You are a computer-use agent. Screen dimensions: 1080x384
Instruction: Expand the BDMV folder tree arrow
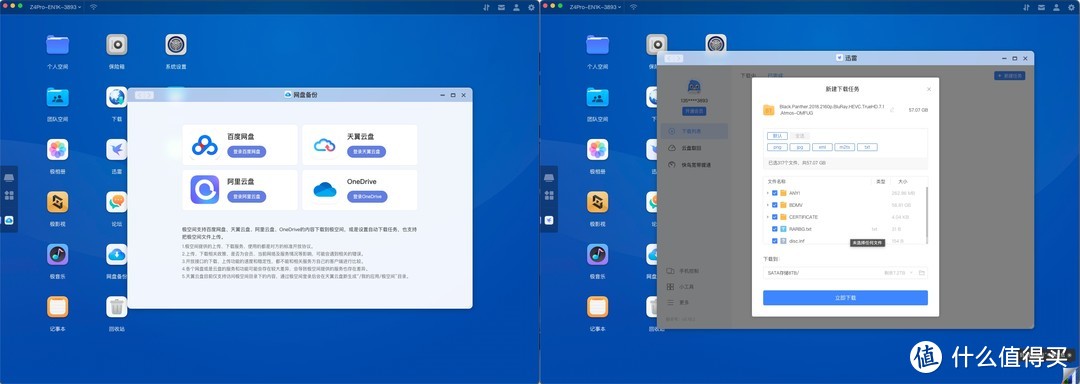coord(767,205)
